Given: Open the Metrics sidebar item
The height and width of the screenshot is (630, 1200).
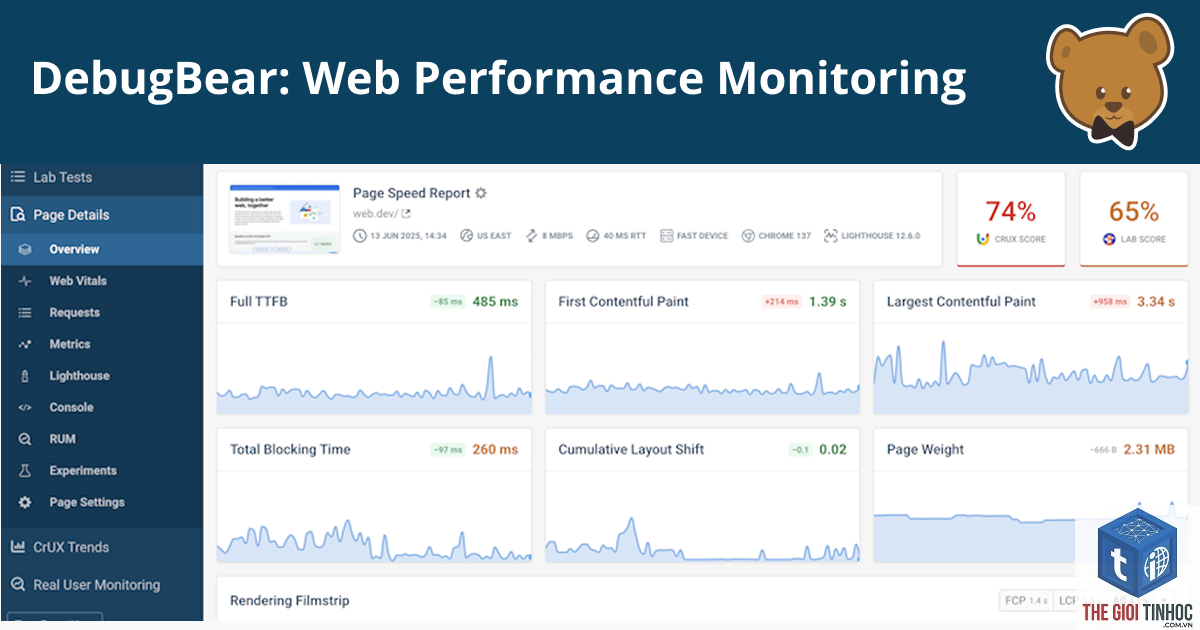Looking at the screenshot, I should pyautogui.click(x=101, y=344).
